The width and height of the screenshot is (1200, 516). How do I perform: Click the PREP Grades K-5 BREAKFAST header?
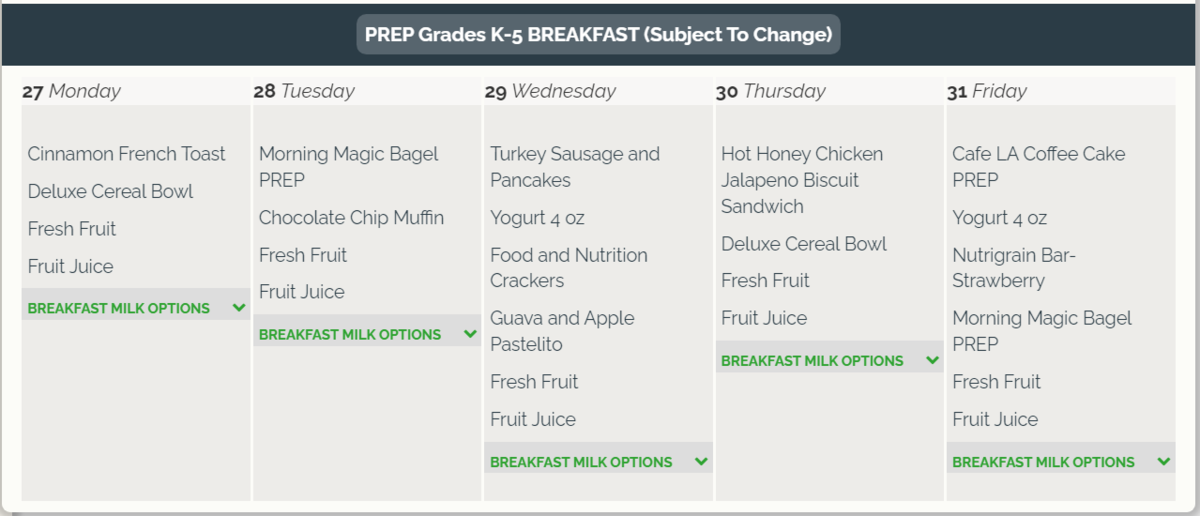598,35
